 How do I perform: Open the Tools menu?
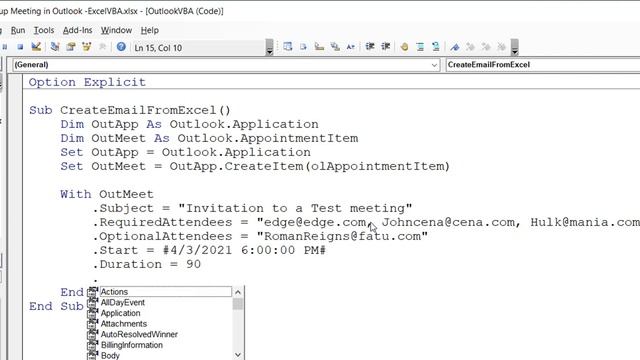(x=44, y=30)
